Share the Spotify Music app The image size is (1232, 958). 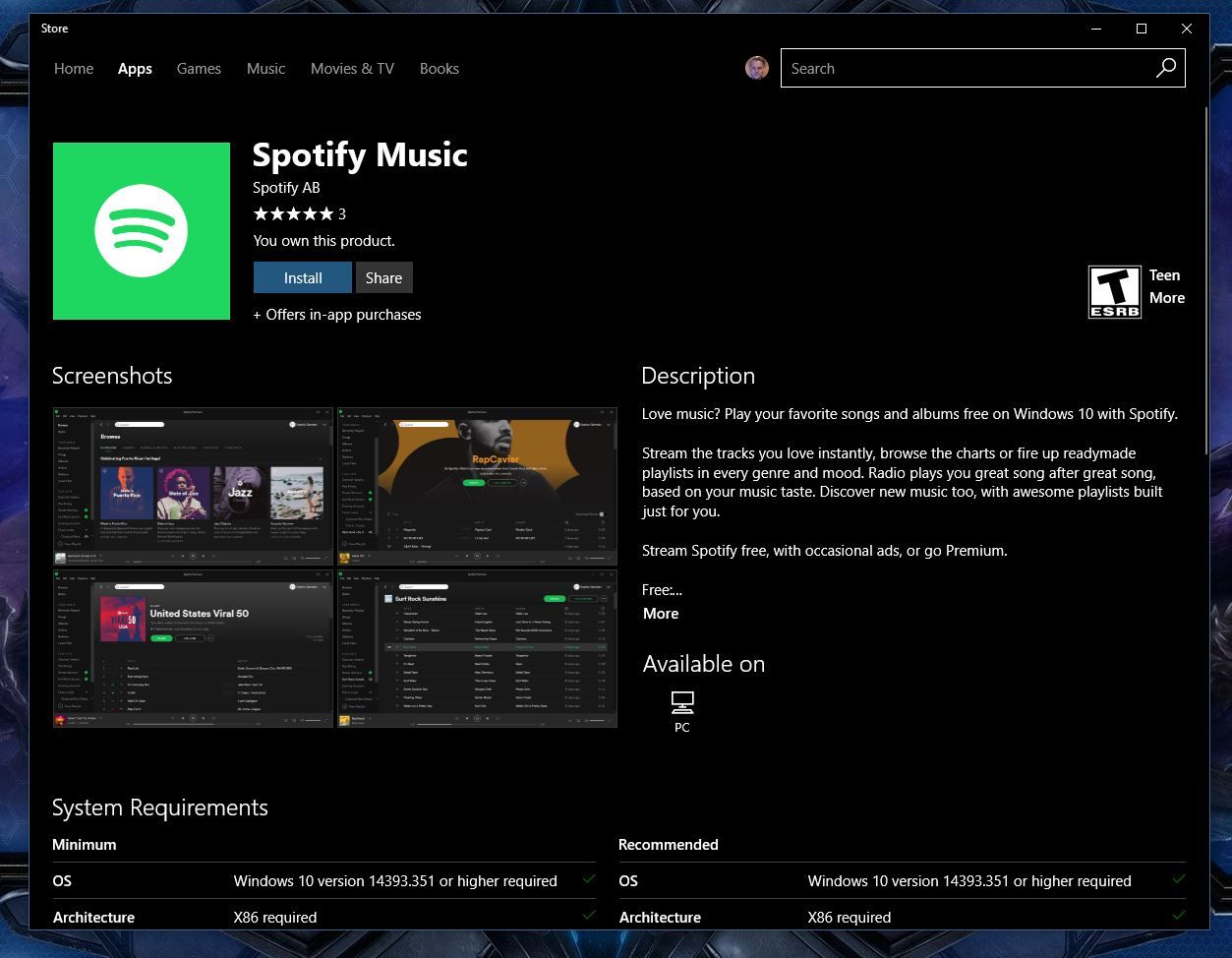click(383, 277)
